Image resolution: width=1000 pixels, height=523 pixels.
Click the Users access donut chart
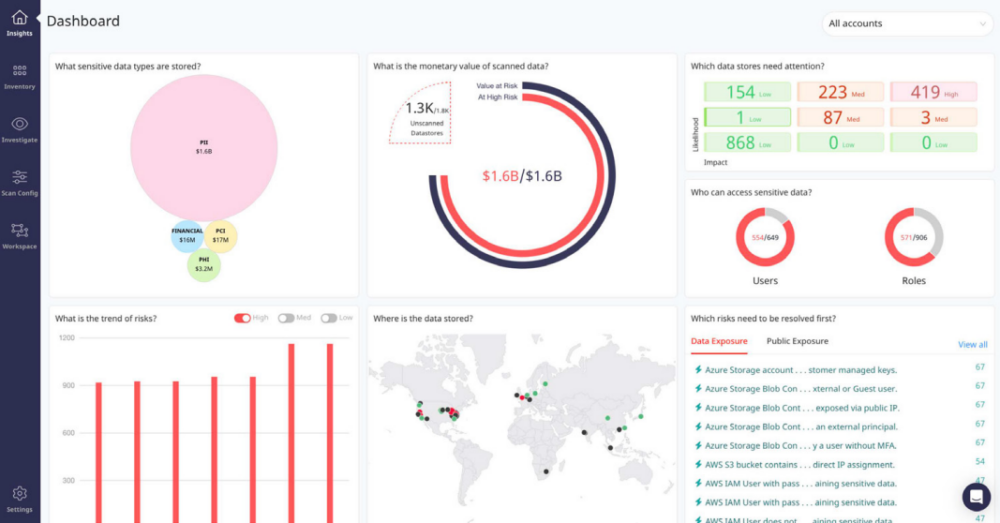765,238
